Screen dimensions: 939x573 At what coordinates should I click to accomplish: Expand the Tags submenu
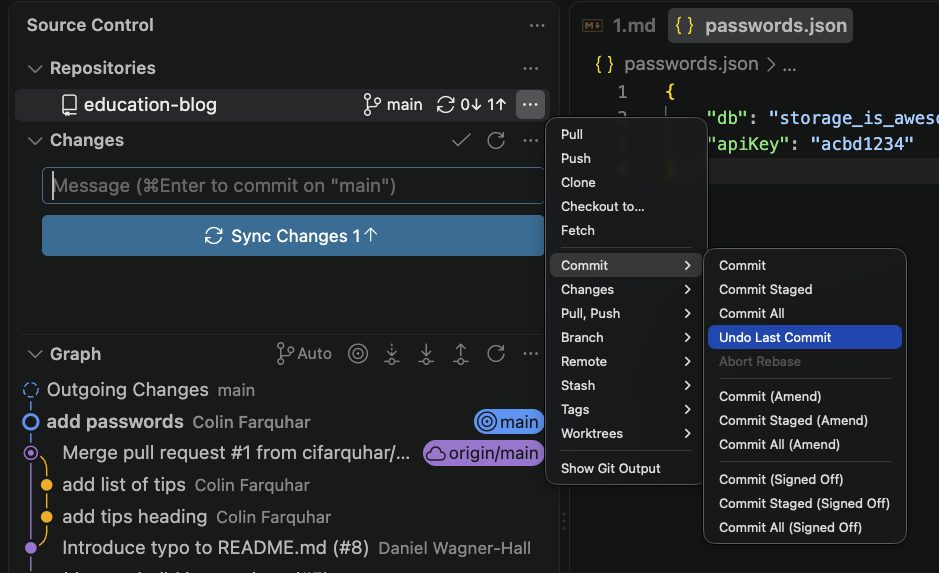(x=626, y=409)
